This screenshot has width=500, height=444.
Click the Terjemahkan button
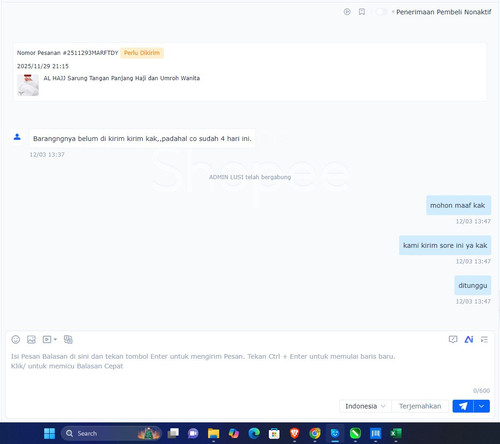(x=420, y=406)
